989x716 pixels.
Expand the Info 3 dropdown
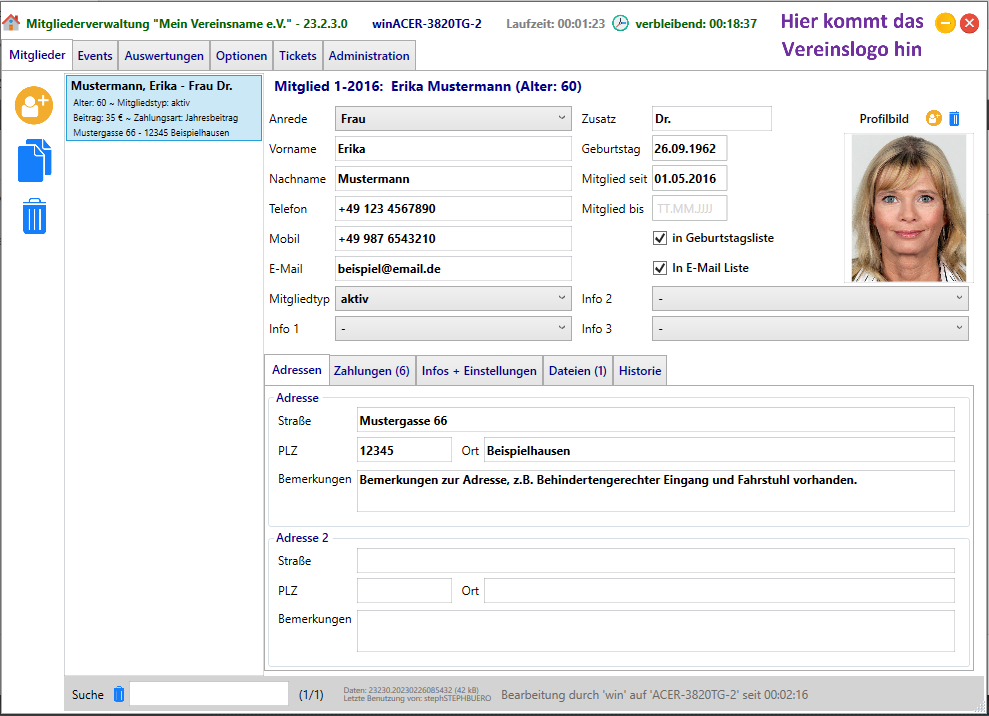[x=809, y=328]
